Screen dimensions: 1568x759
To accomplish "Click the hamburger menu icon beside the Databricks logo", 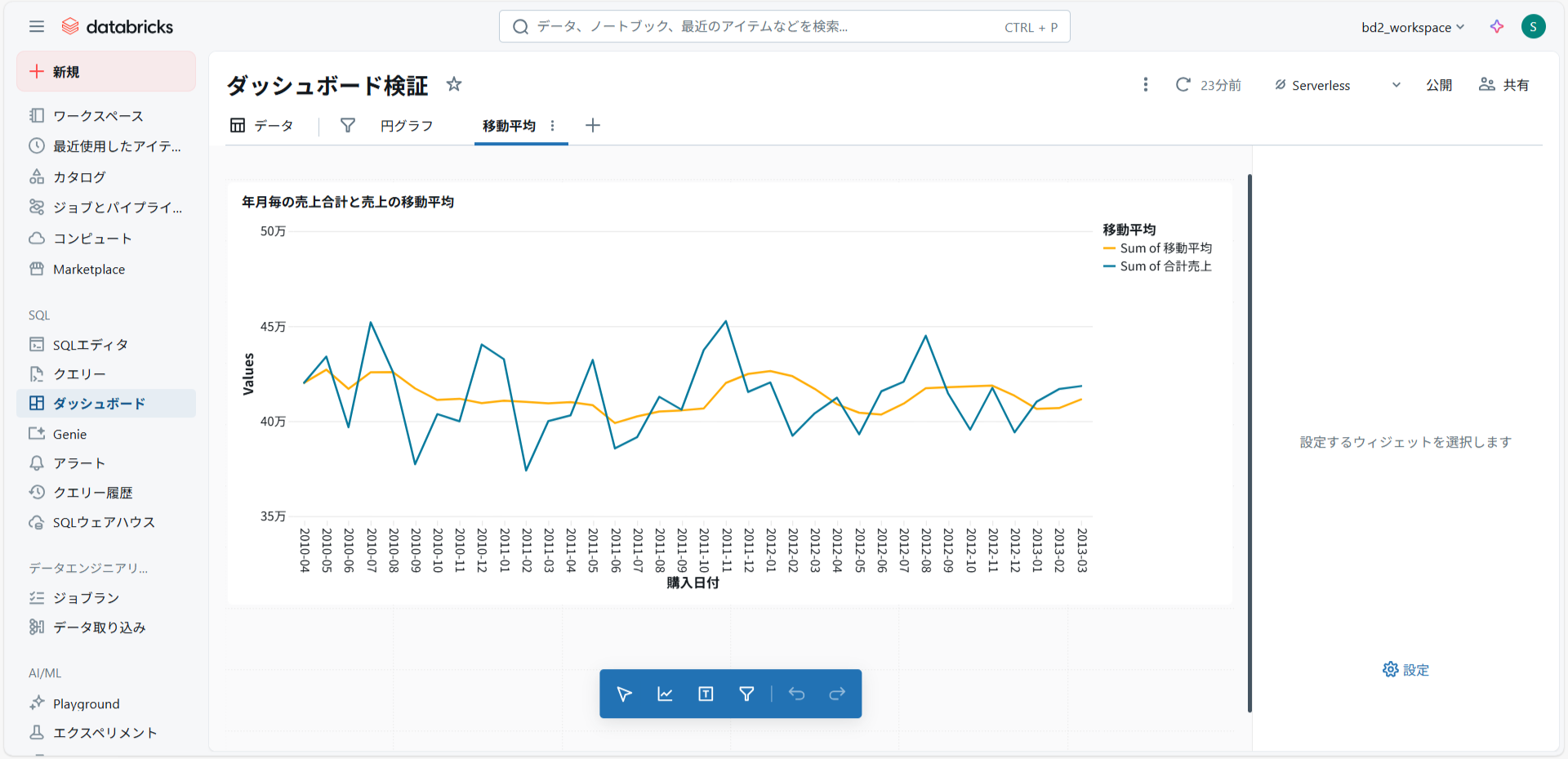I will pyautogui.click(x=37, y=27).
